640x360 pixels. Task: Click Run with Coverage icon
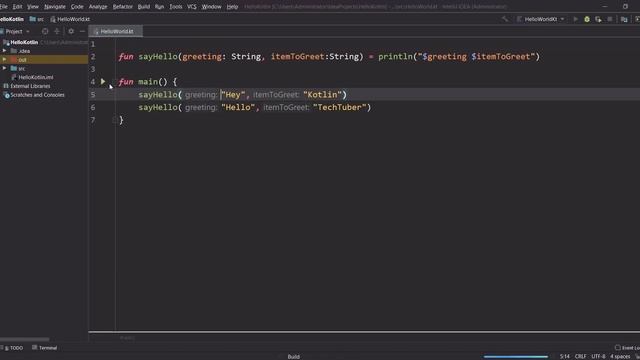click(598, 19)
